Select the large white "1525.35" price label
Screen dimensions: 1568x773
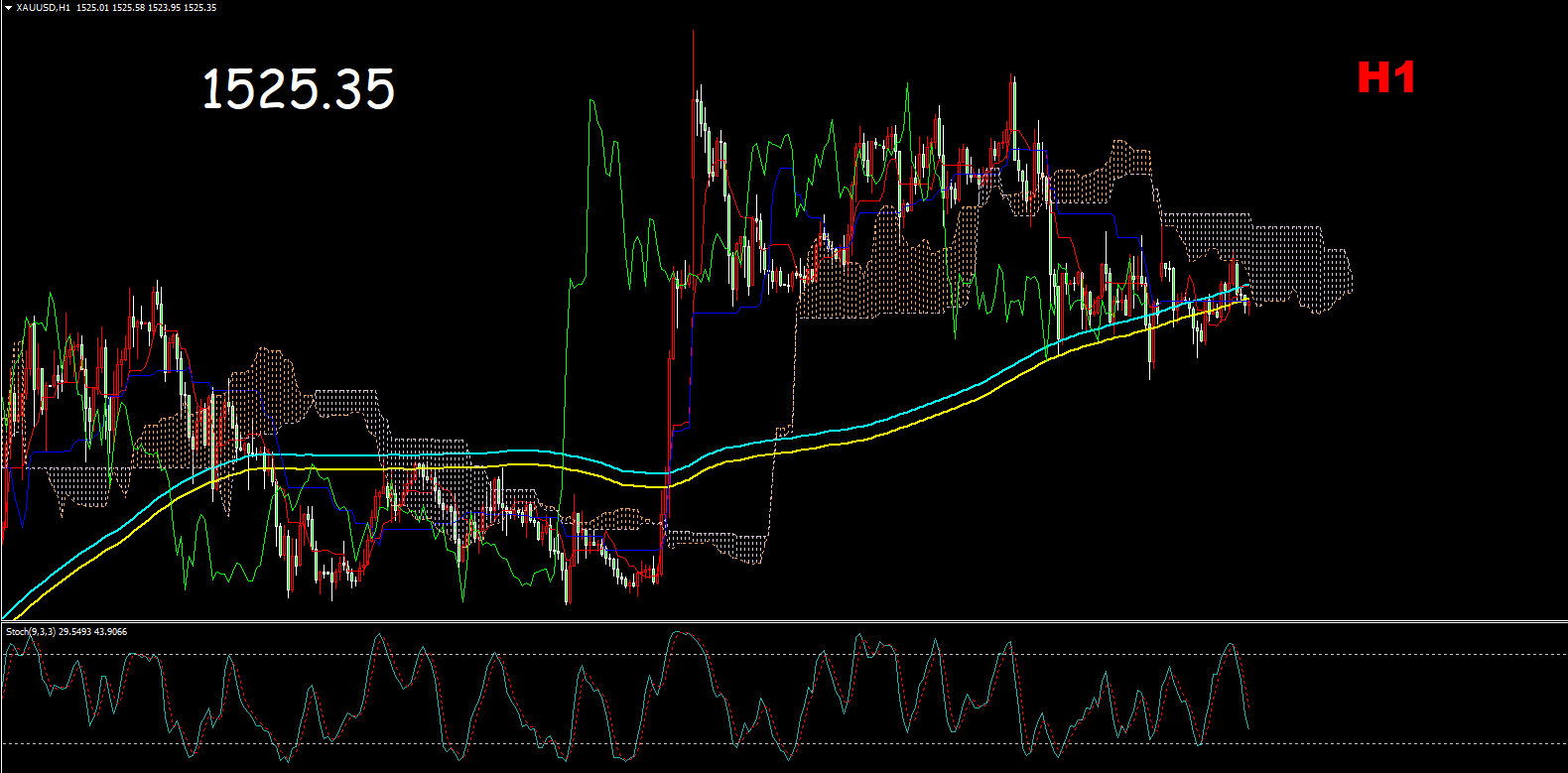coord(298,89)
